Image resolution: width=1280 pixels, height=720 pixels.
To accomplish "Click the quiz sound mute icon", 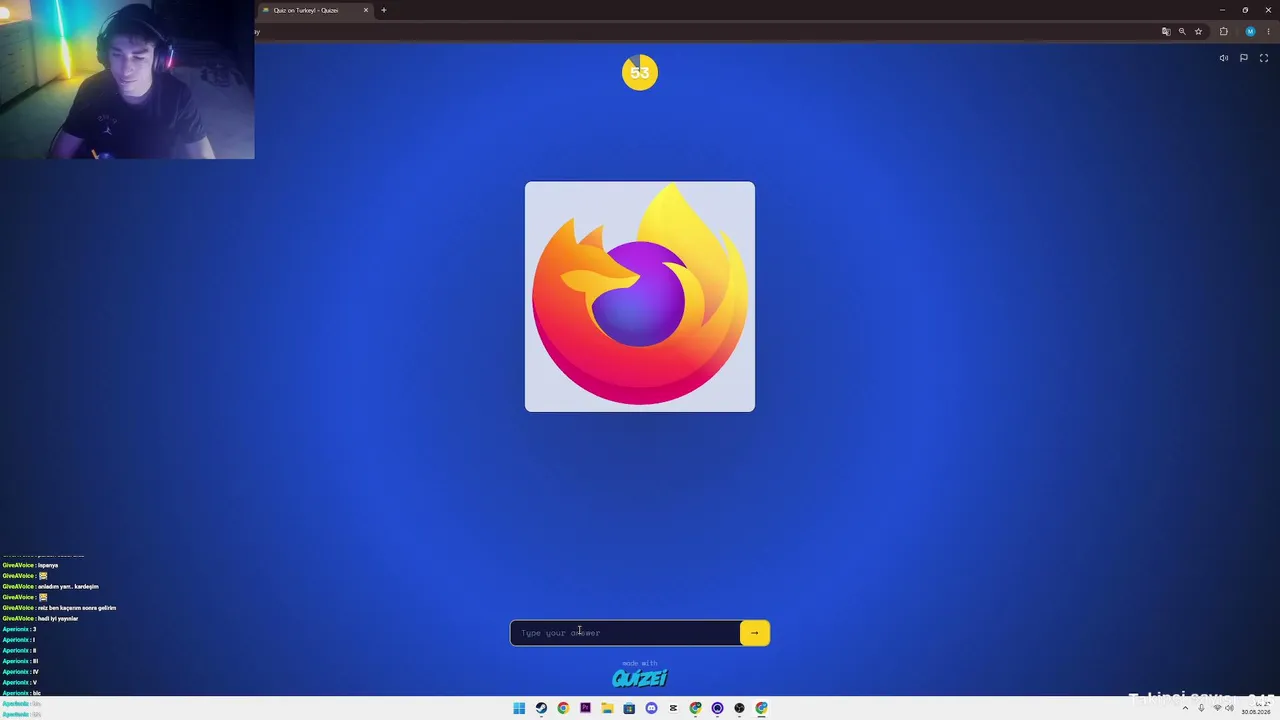I will (x=1224, y=58).
